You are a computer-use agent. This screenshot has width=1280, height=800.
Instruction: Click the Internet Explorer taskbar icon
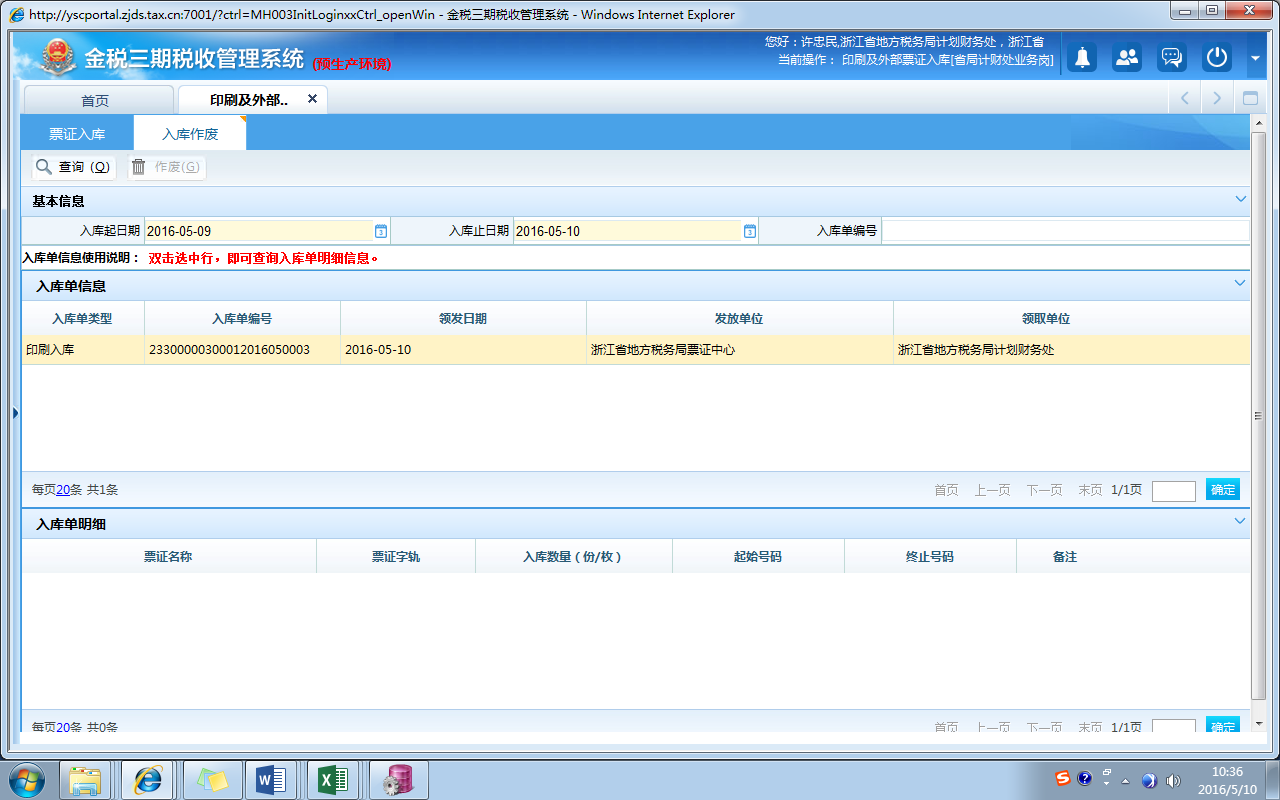[x=148, y=780]
